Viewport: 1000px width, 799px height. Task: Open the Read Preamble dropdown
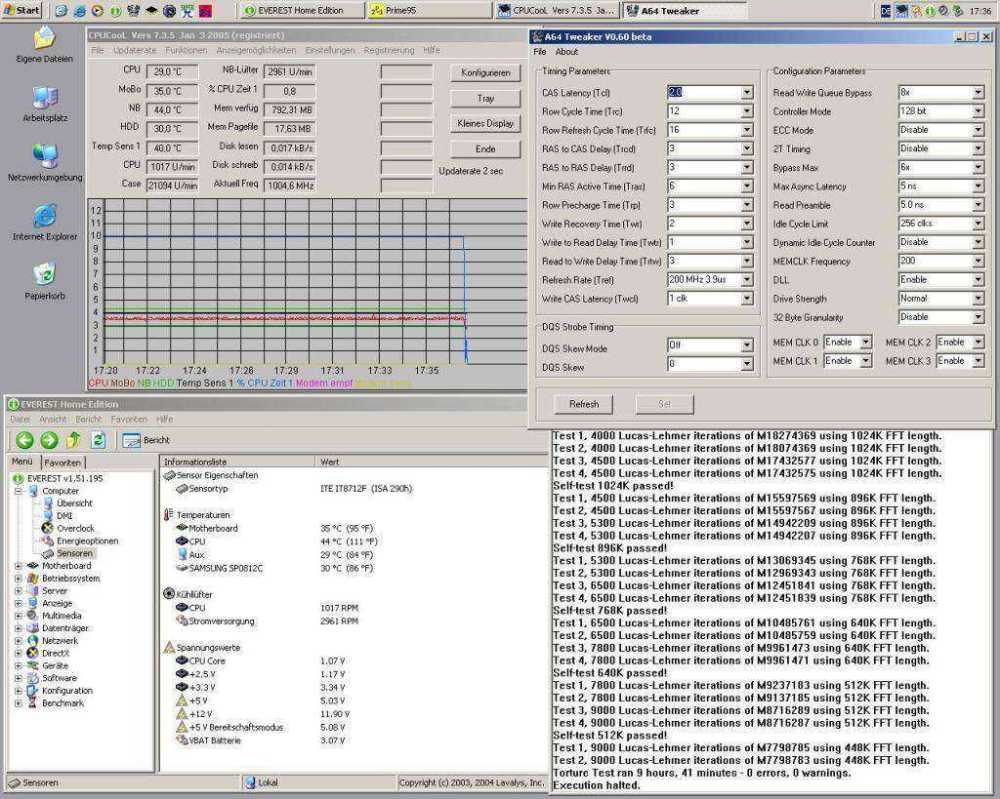point(978,205)
